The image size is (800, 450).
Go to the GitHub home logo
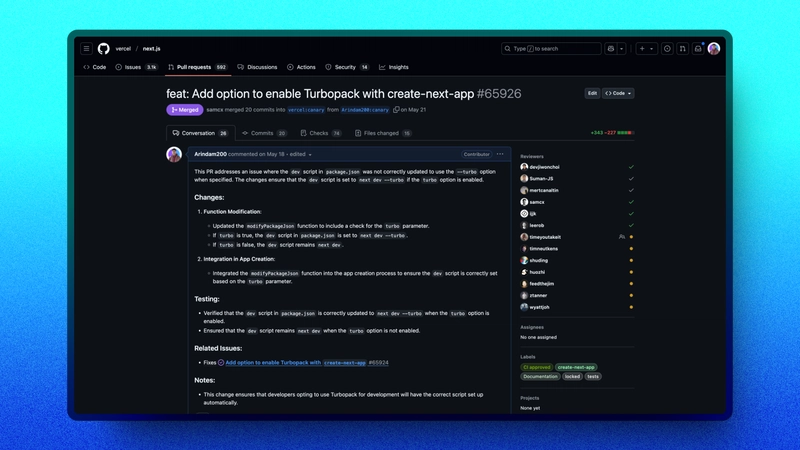coord(104,48)
